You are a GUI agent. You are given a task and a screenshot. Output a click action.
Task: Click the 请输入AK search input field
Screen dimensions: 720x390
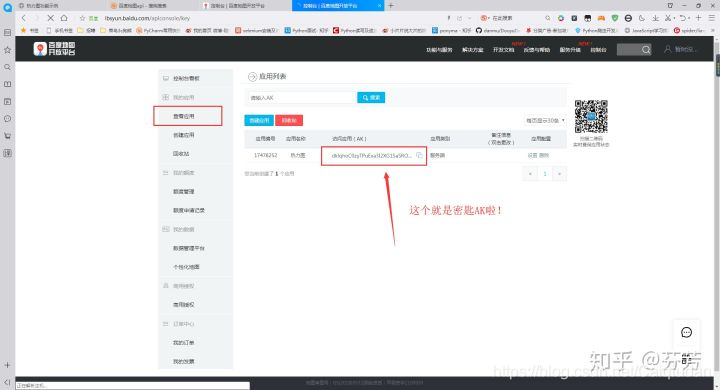click(302, 97)
